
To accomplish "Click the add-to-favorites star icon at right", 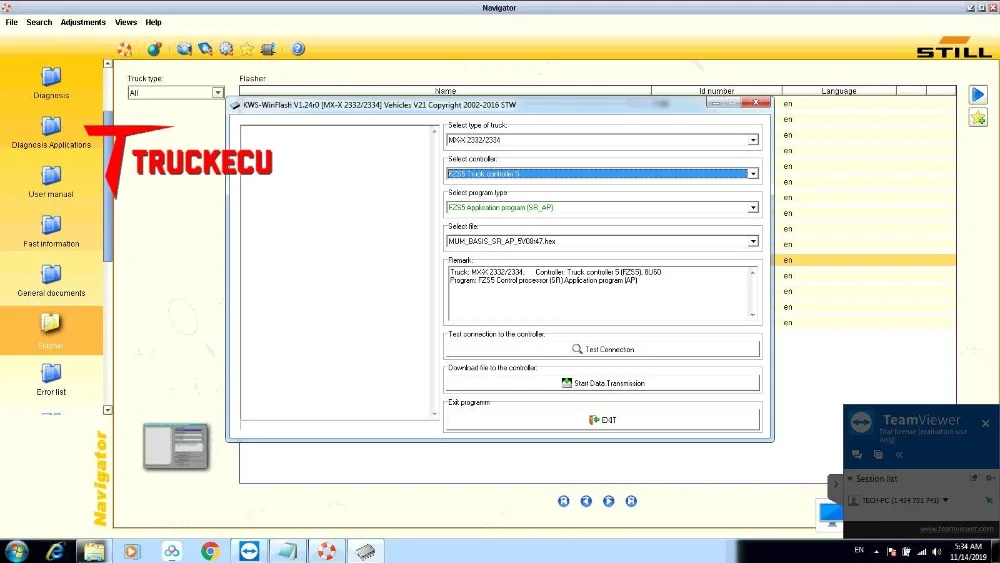I will point(978,117).
